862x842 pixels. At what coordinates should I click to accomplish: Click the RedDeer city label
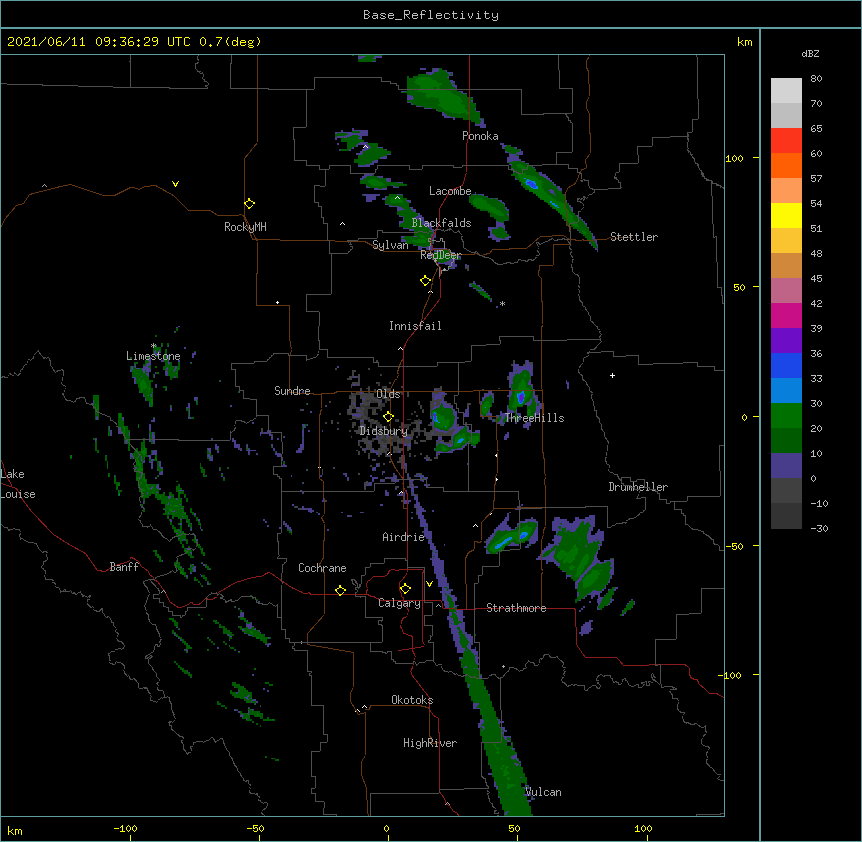(441, 255)
